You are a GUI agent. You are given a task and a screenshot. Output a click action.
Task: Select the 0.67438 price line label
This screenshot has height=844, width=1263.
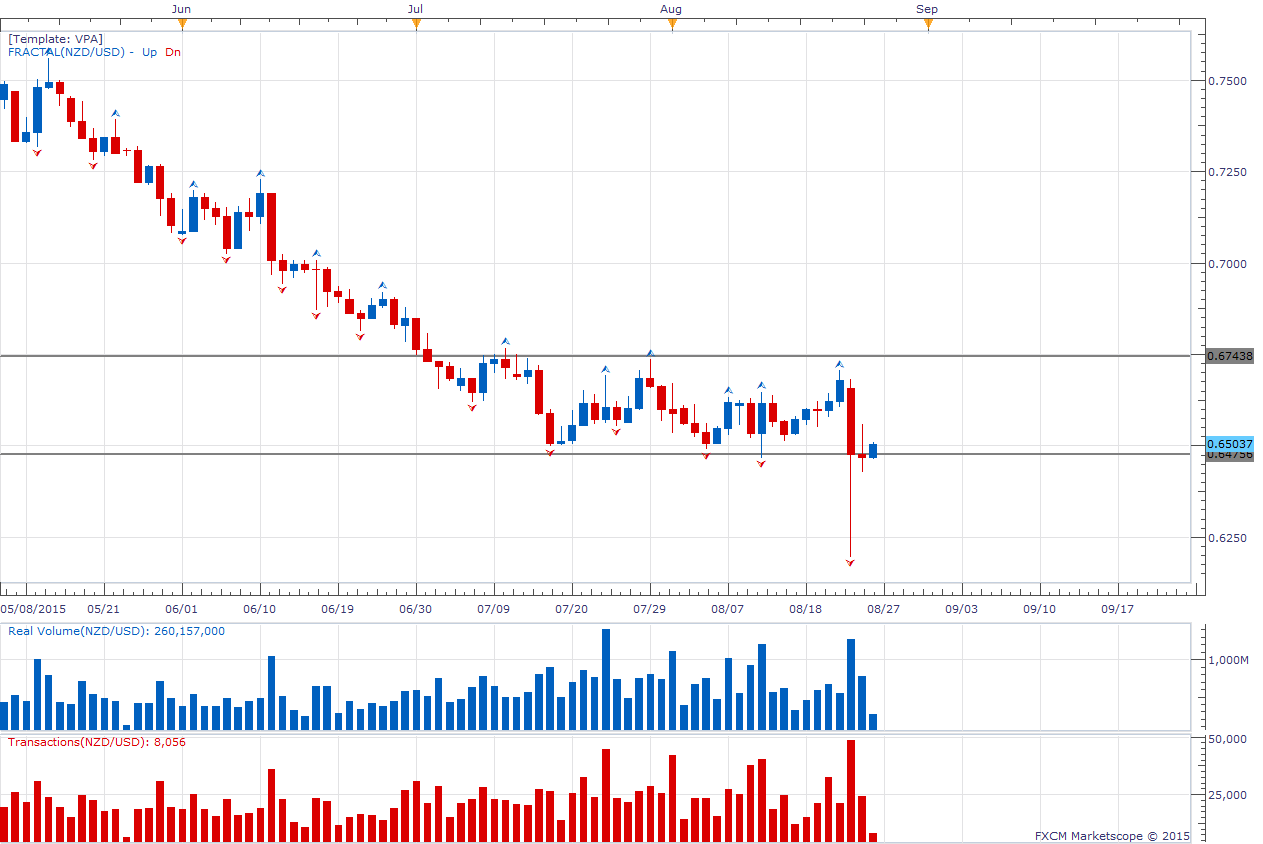coord(1229,356)
